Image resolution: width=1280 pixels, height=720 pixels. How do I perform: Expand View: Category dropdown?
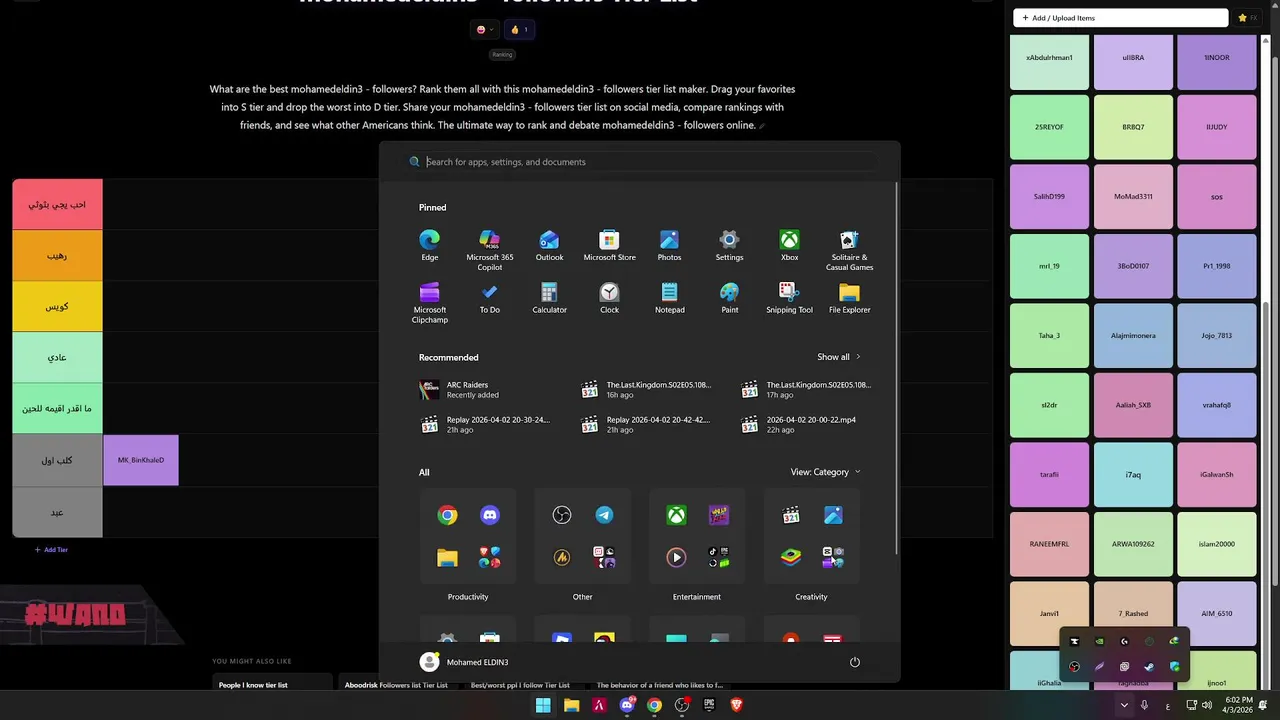[x=825, y=472]
